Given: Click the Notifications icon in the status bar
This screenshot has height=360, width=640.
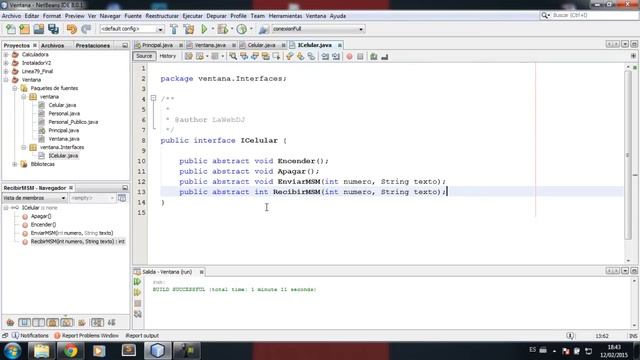Looking at the screenshot, I should 16,336.
